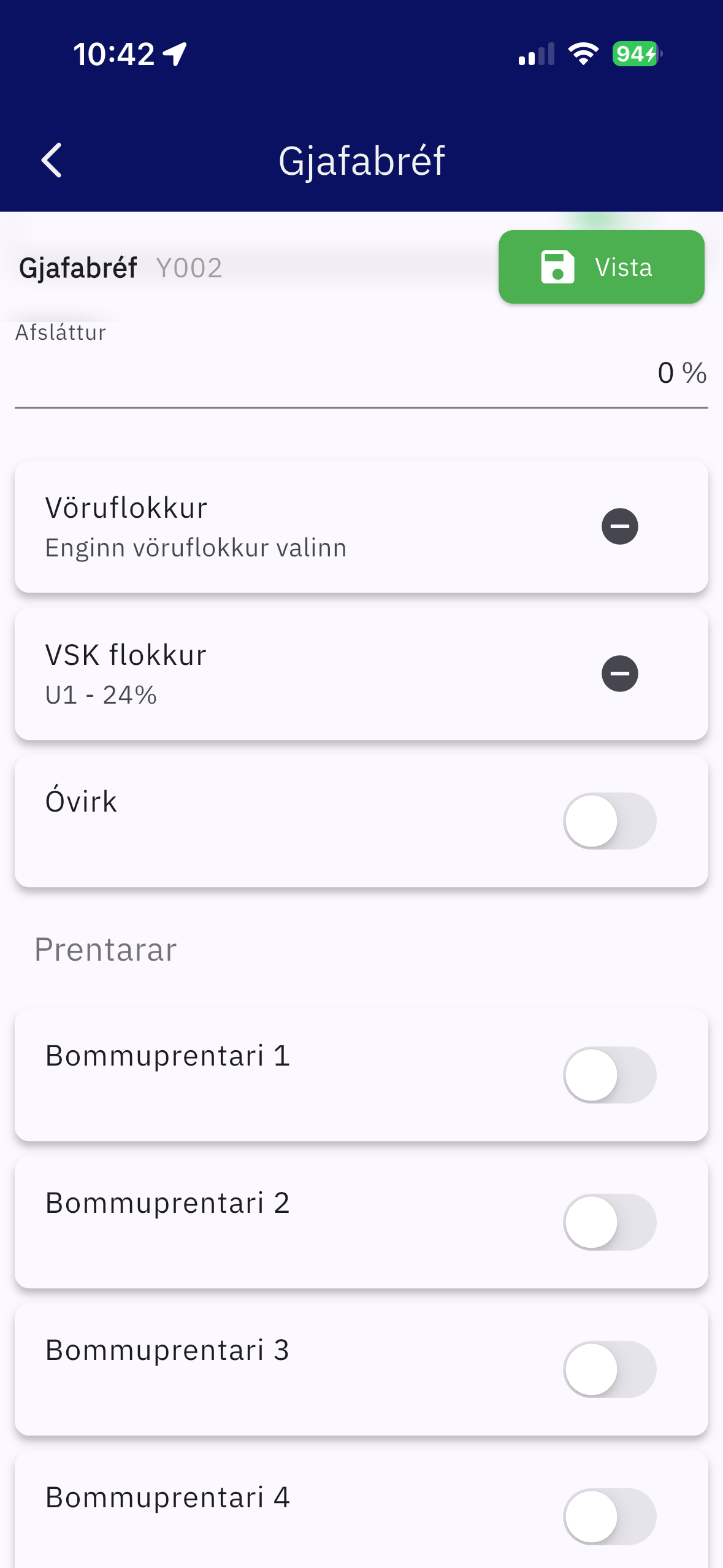This screenshot has width=723, height=1568.
Task: Turn on Bommuprentari 2 toggle
Action: pos(609,1222)
